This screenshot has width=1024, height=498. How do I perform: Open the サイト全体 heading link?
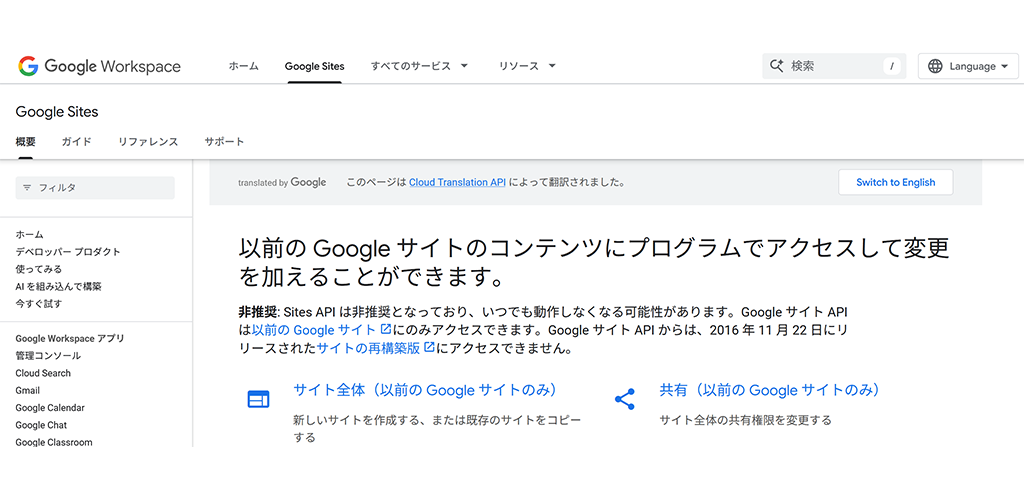point(424,390)
